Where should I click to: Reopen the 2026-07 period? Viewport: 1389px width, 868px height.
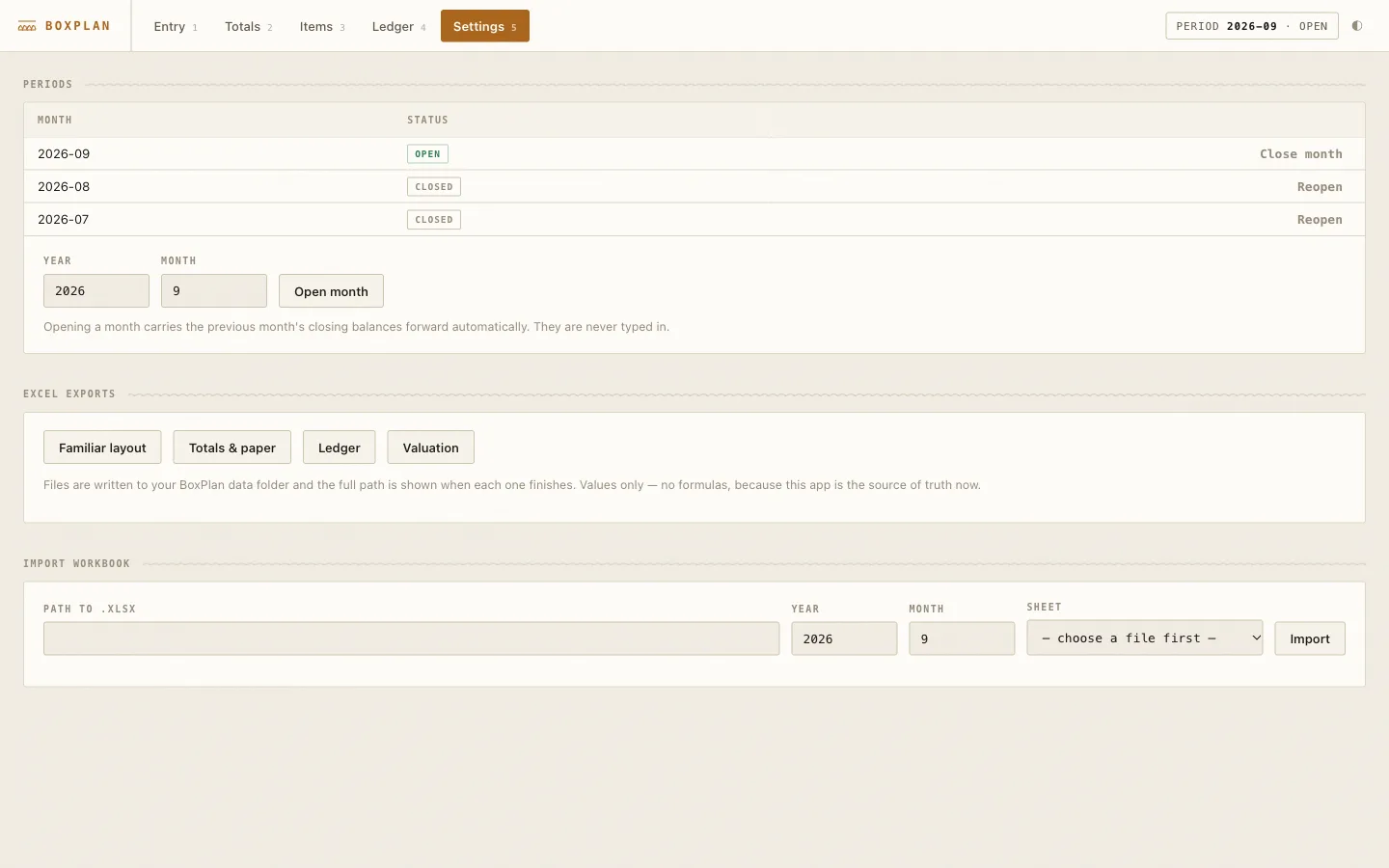click(x=1320, y=220)
